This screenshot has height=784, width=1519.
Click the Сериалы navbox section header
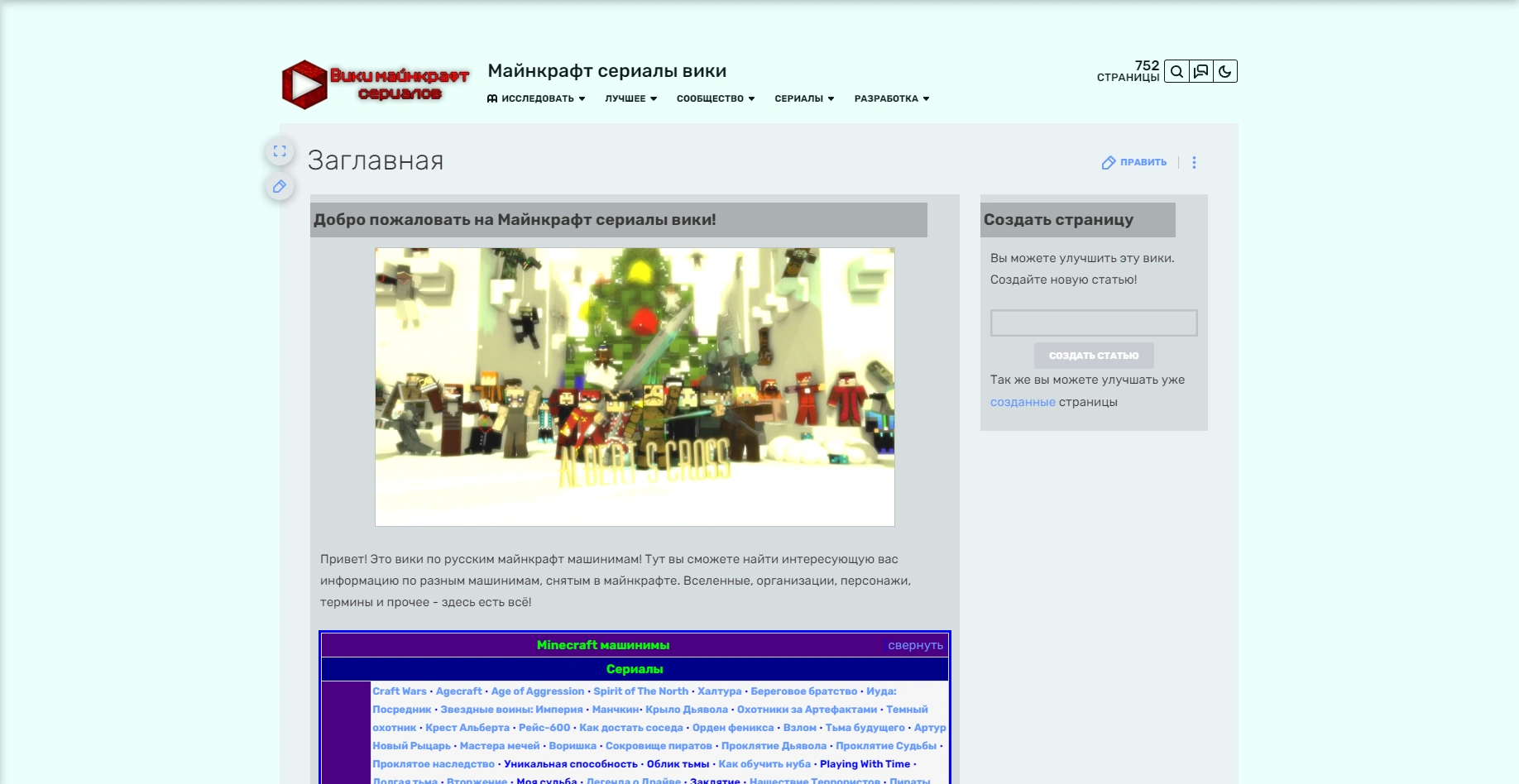[635, 669]
